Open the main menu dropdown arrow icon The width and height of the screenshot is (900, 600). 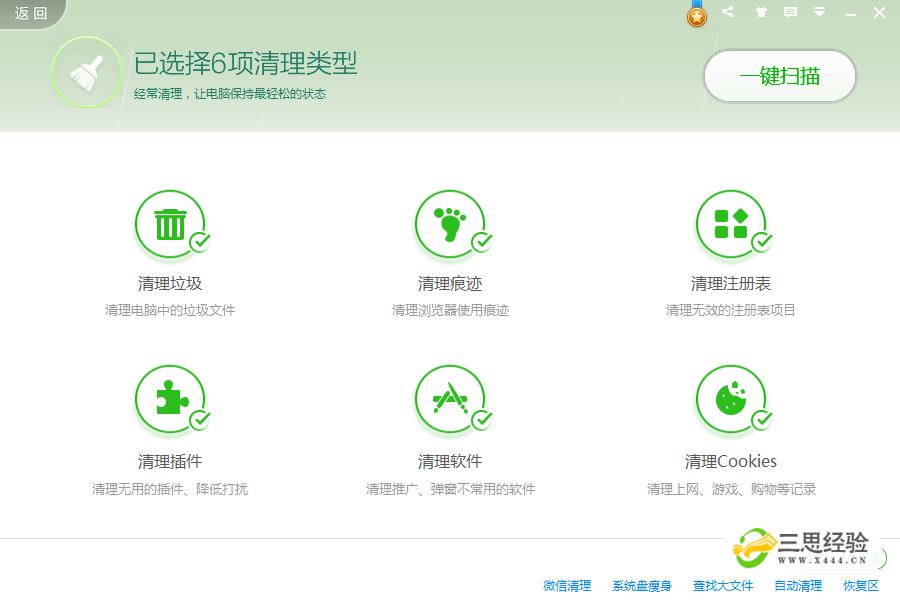[820, 12]
